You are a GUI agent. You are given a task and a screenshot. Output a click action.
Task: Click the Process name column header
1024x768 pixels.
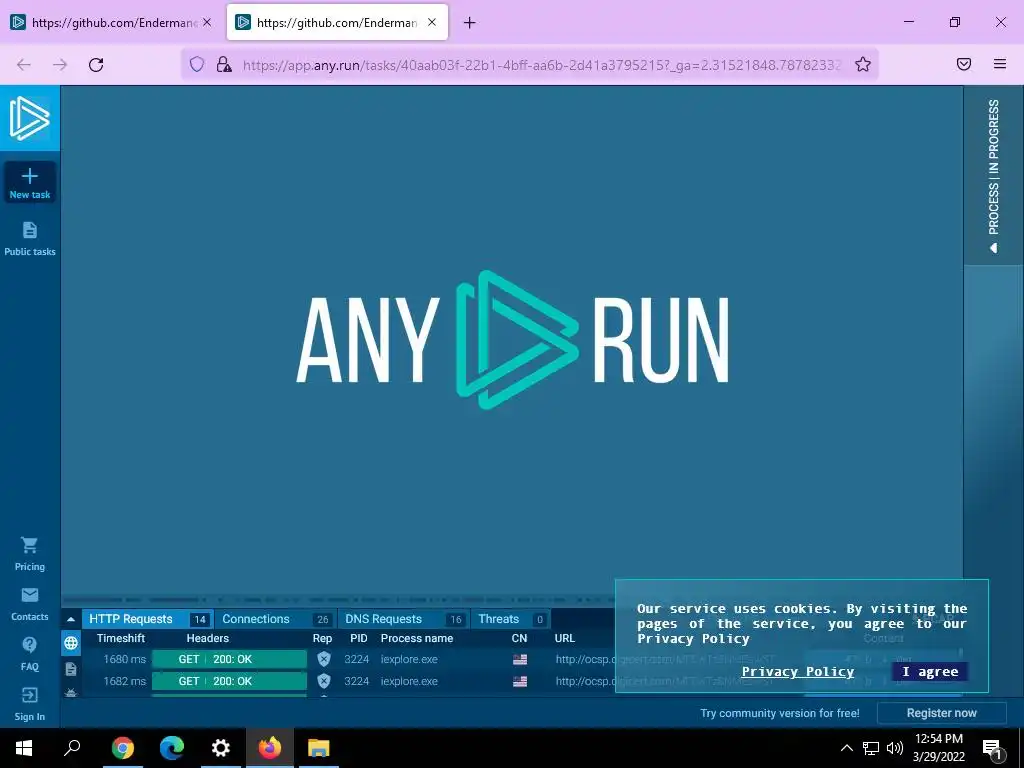coord(417,638)
